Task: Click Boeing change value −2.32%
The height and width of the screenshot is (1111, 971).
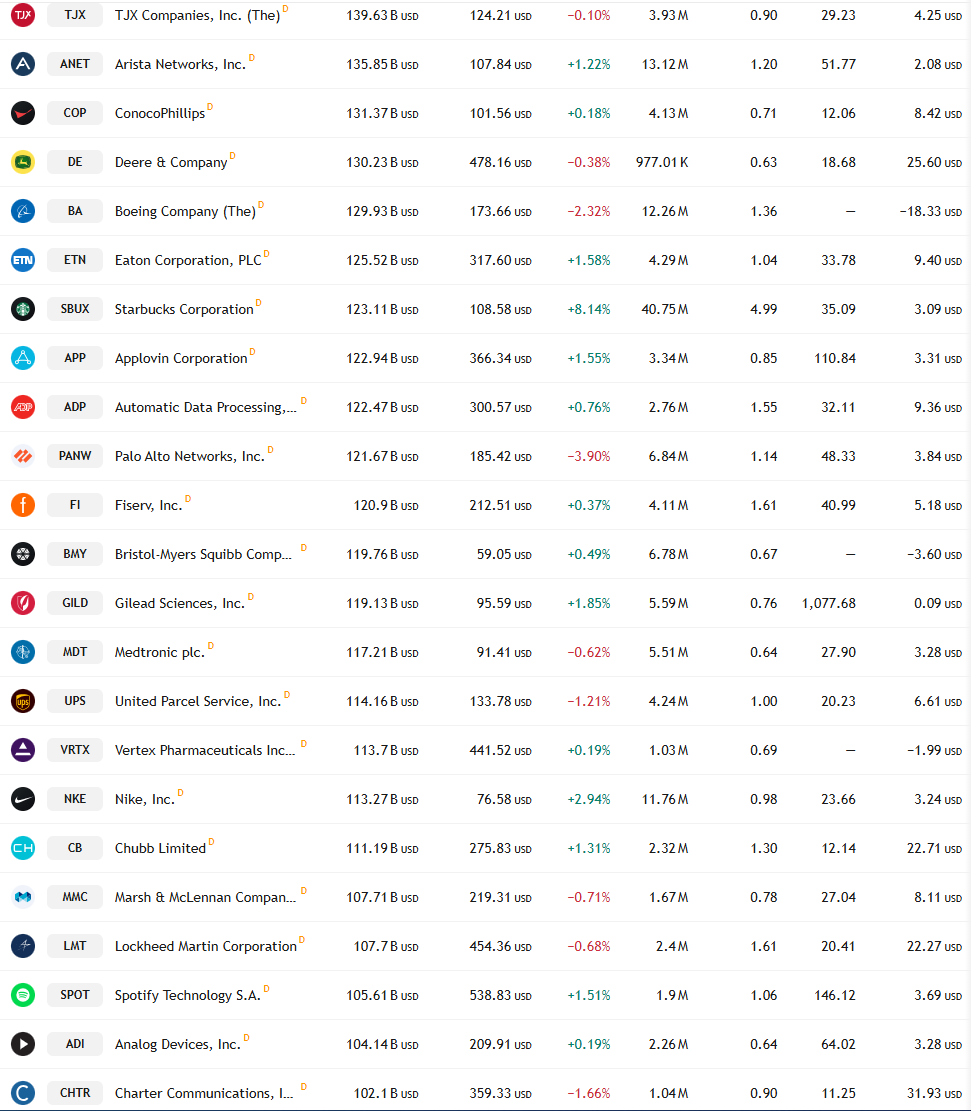Action: coord(588,211)
